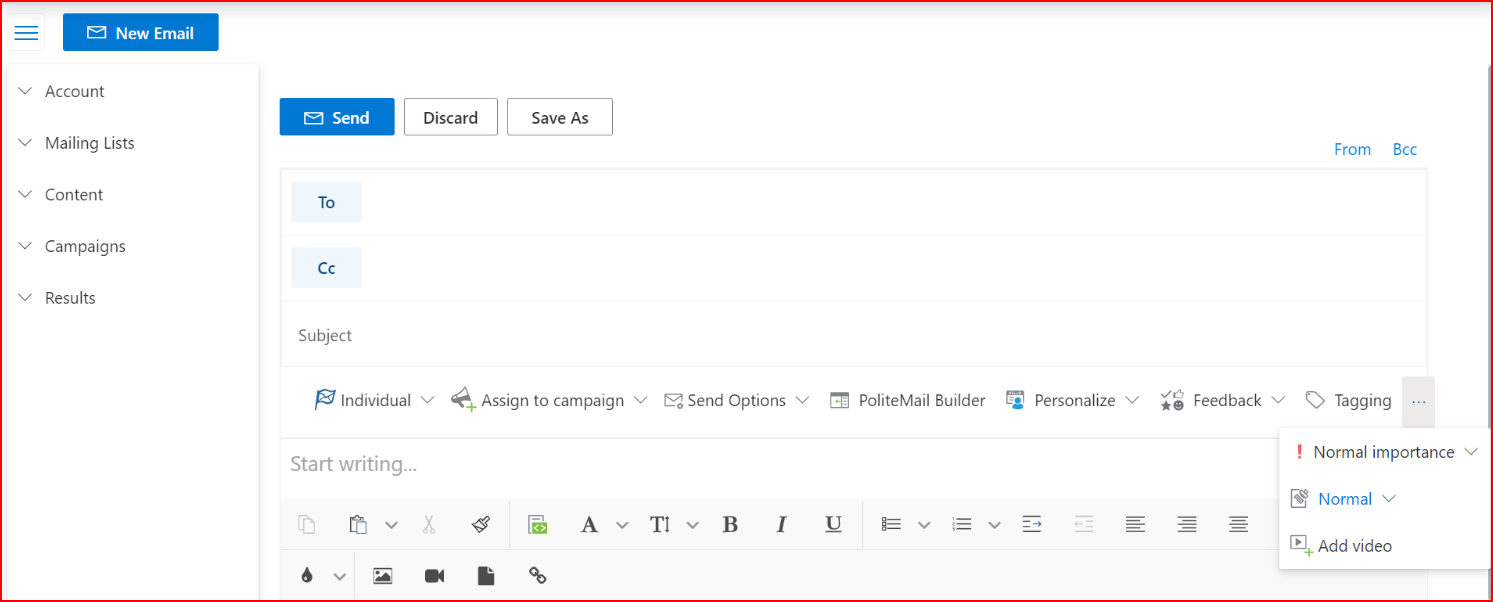Insert a hyperlink with the chain icon

[537, 576]
